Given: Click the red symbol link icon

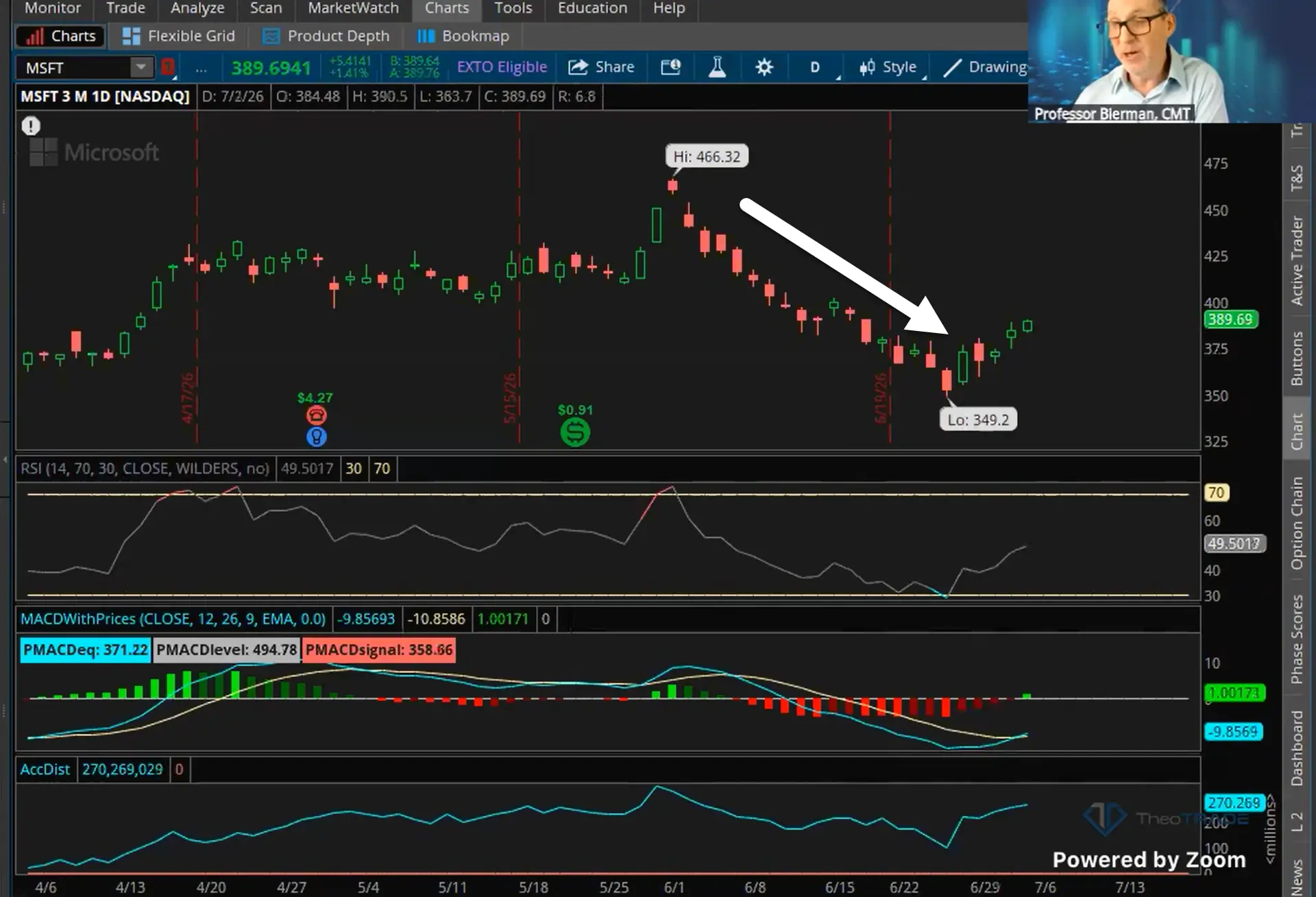Looking at the screenshot, I should click(x=168, y=67).
